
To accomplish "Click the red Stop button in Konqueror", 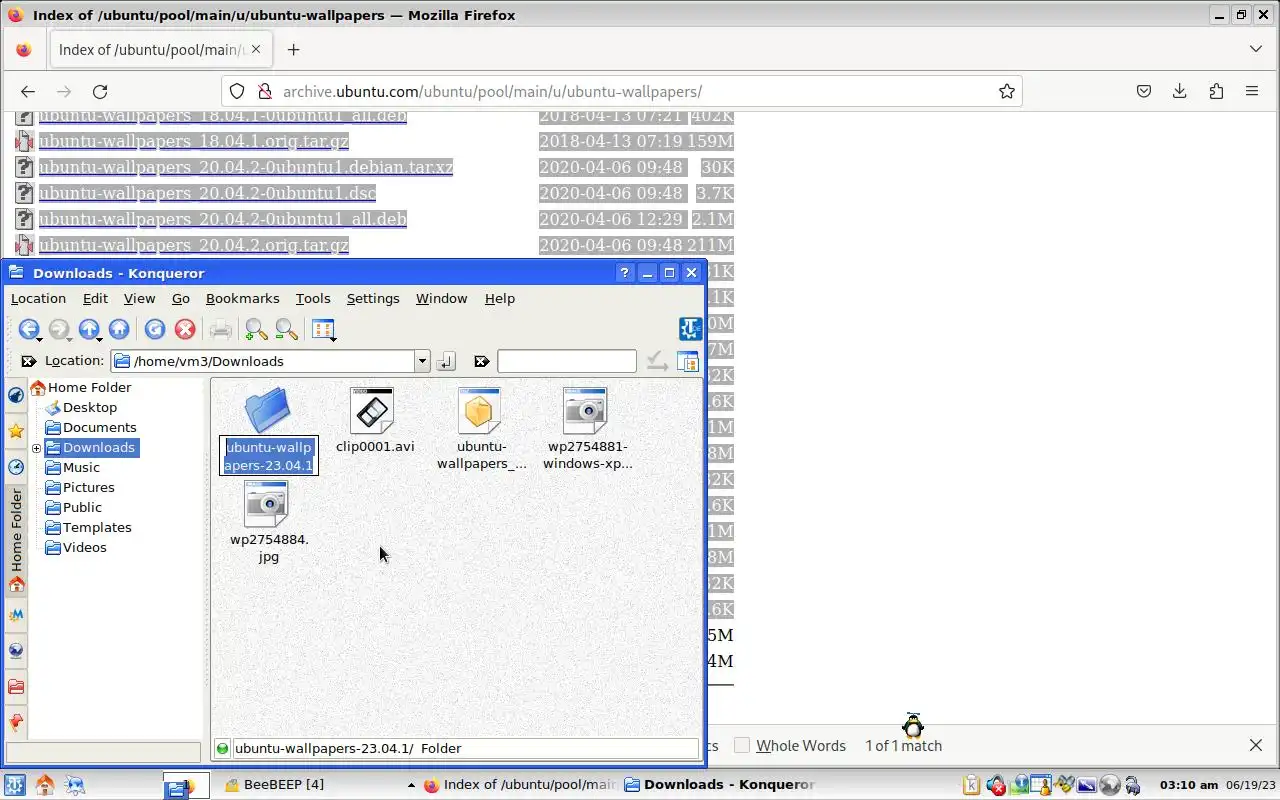I will pyautogui.click(x=184, y=329).
